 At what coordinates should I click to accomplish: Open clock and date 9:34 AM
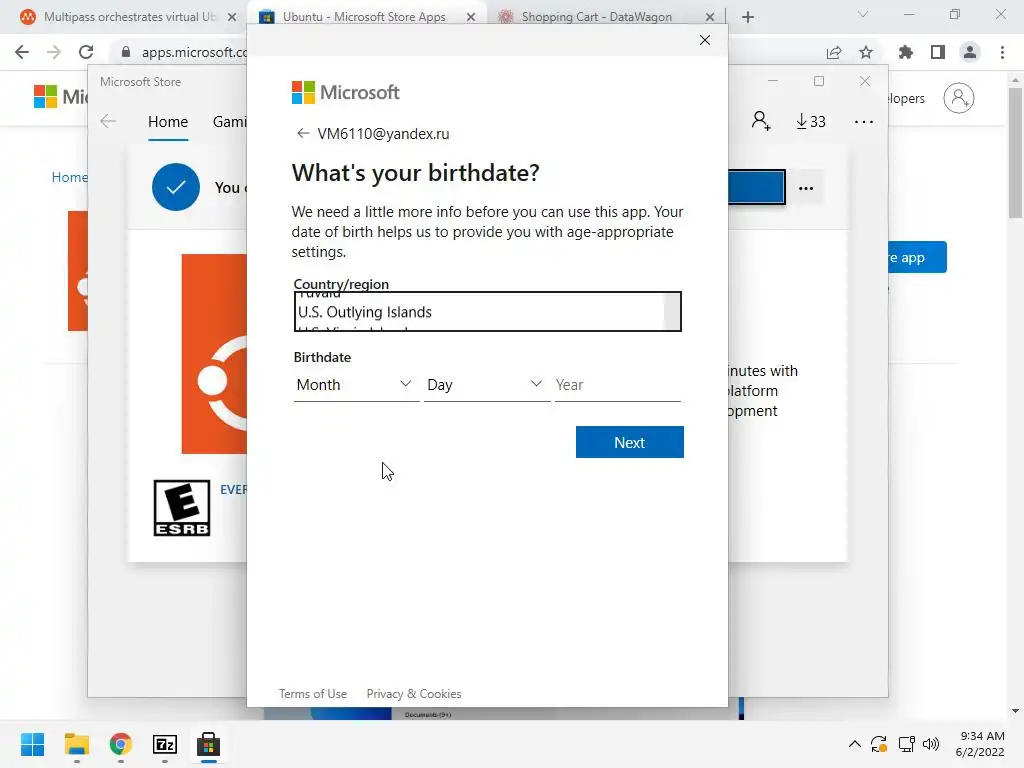click(980, 744)
